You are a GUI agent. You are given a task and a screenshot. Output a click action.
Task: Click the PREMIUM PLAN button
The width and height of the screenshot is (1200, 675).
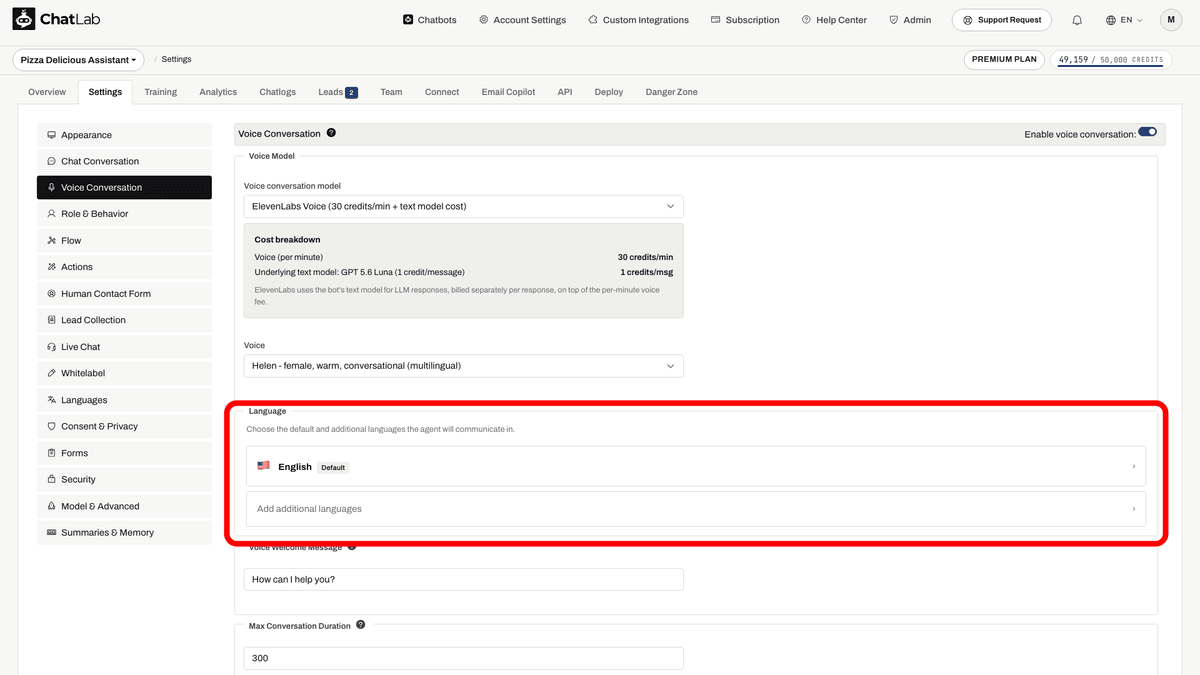(x=1004, y=60)
